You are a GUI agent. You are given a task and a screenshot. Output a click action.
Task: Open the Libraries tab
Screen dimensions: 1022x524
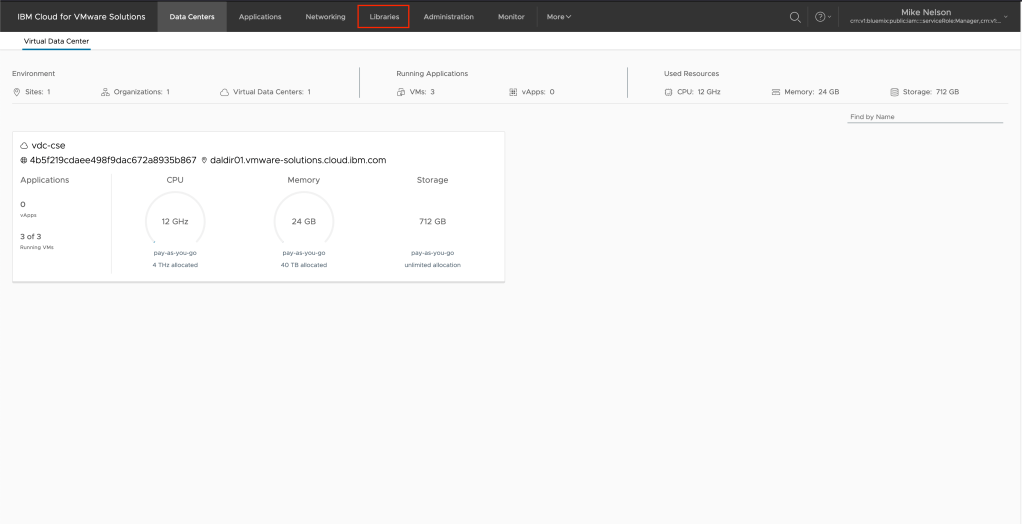tap(384, 17)
